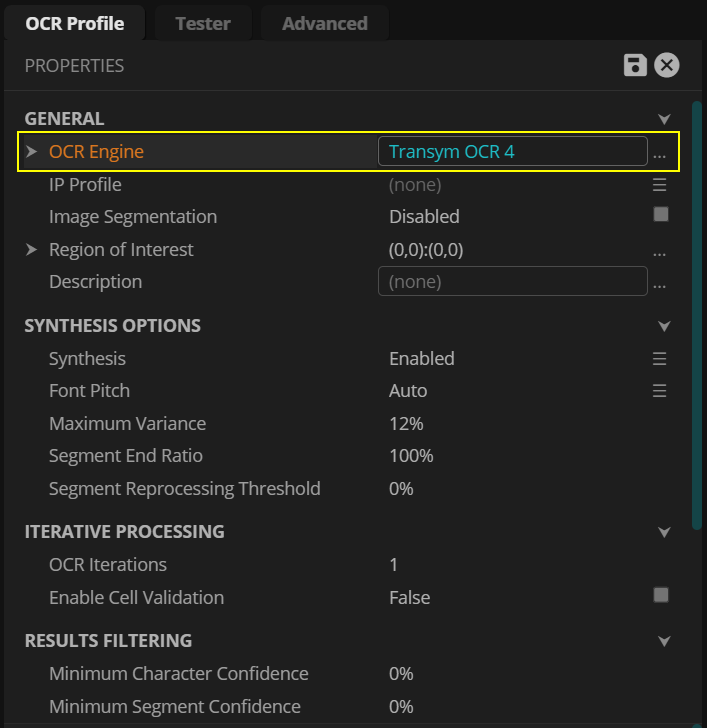
Task: Expand the OCR Engine property arrow
Action: (x=31, y=152)
